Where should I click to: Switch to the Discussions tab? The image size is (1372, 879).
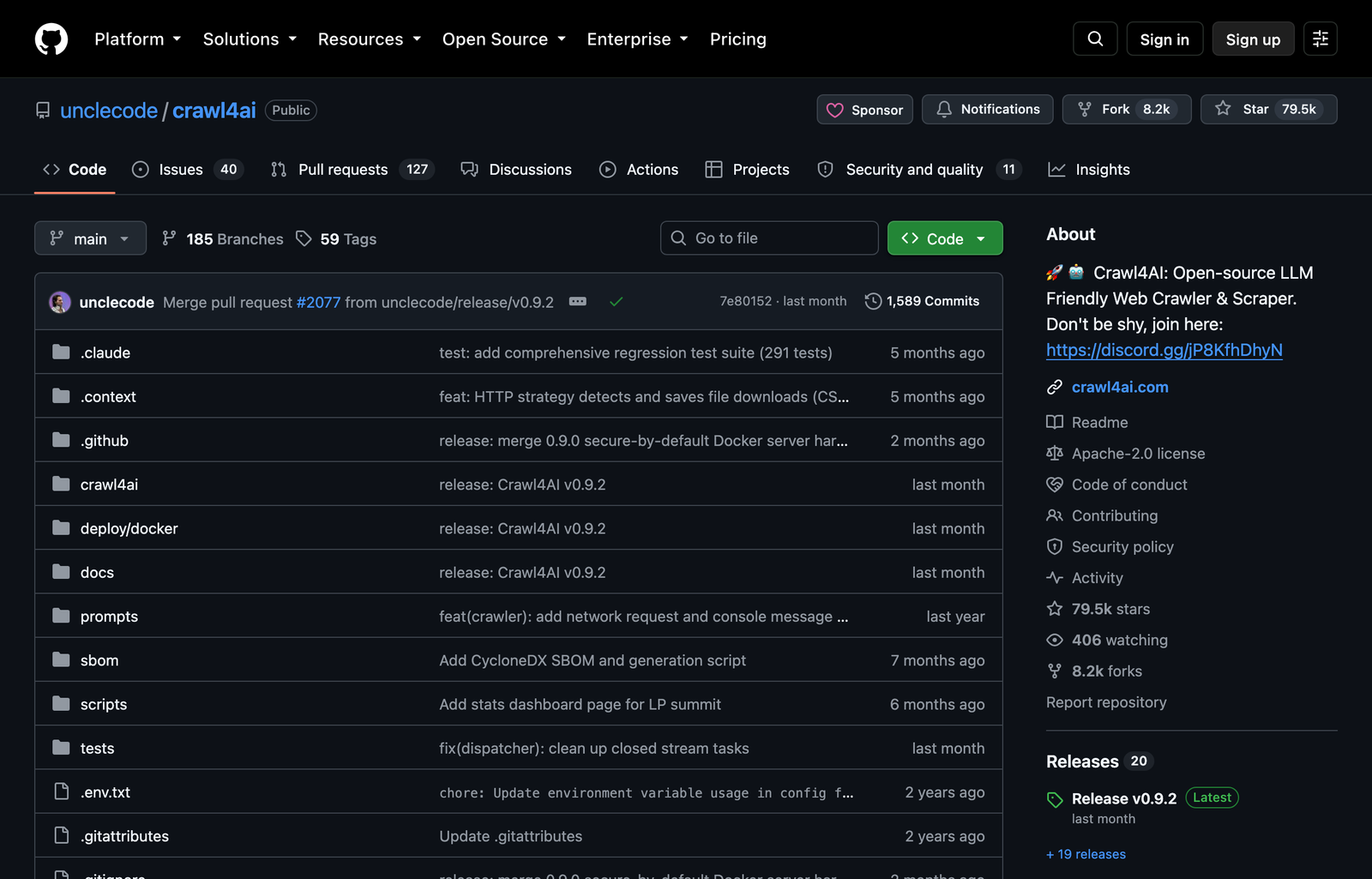click(516, 170)
